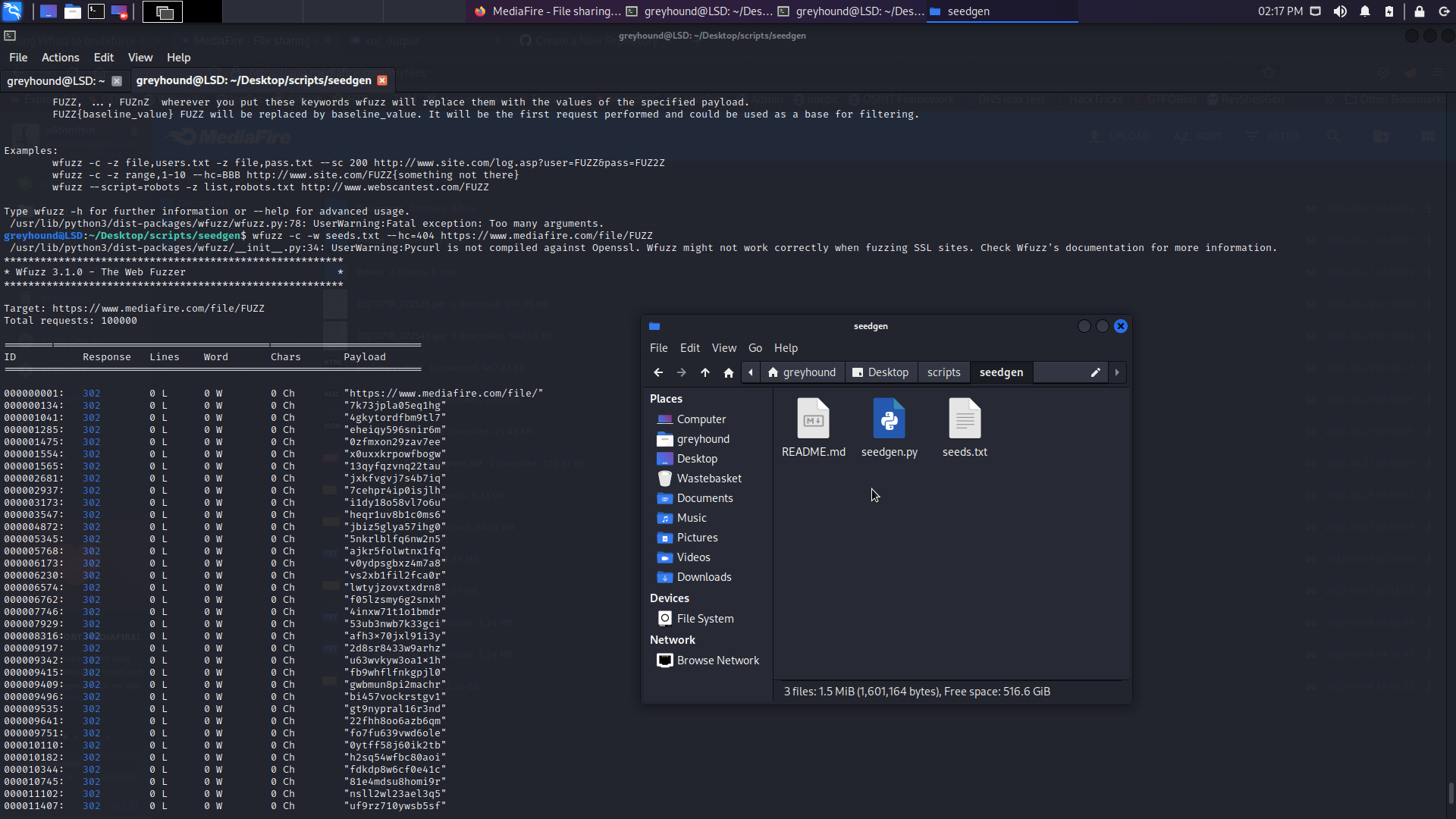Open the screen recorder icon in the panel
Screen dimensions: 1456x819
tap(119, 11)
